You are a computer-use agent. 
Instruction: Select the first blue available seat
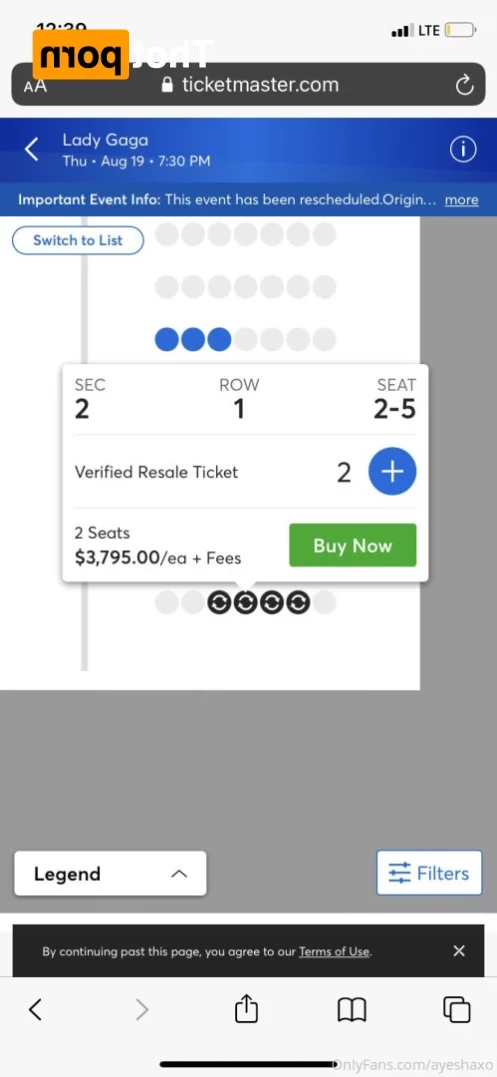pos(167,339)
